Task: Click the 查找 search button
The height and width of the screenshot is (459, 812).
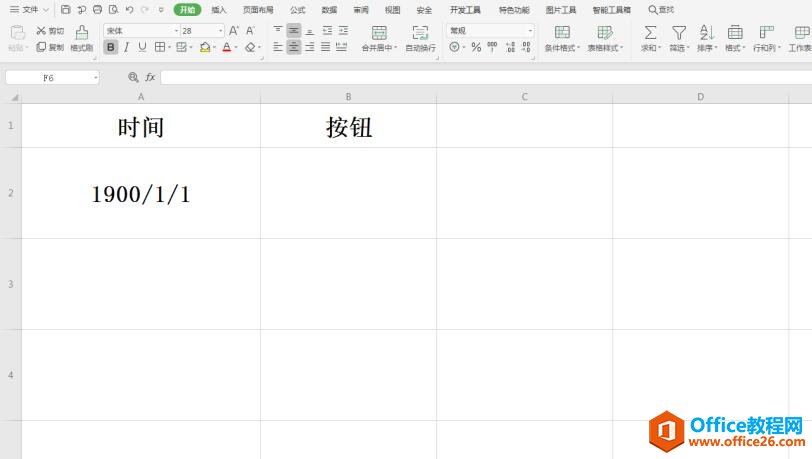Action: click(x=661, y=9)
